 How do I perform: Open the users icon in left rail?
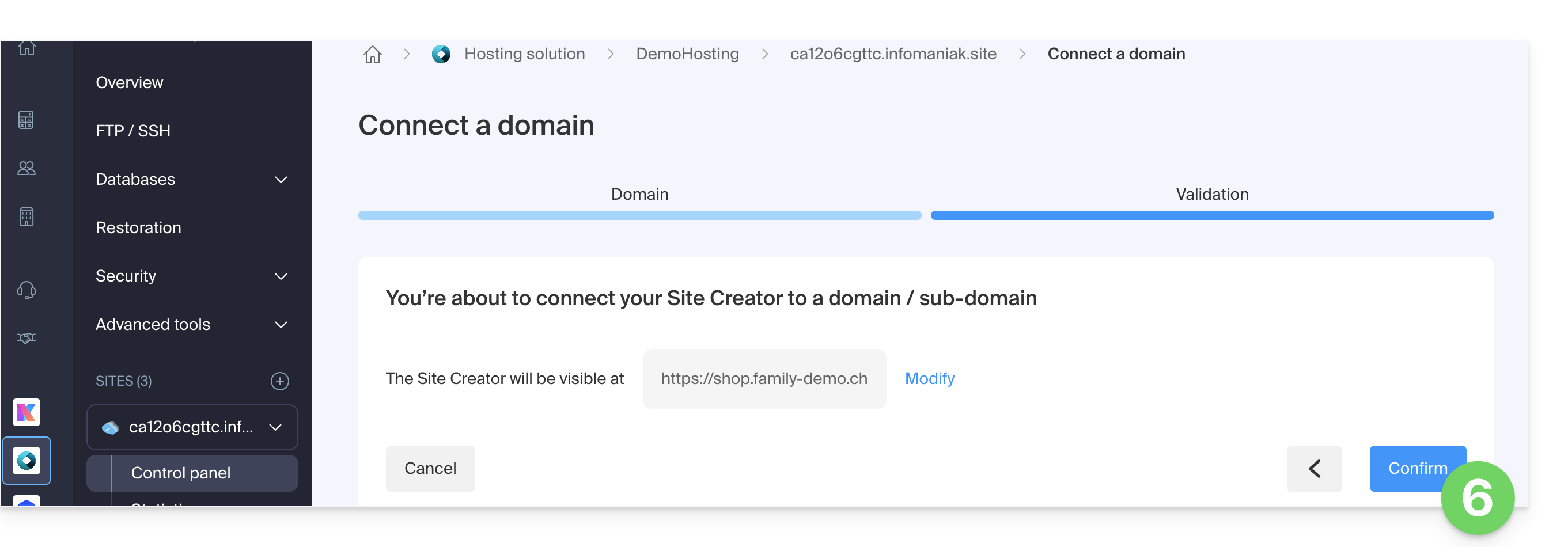tap(26, 168)
